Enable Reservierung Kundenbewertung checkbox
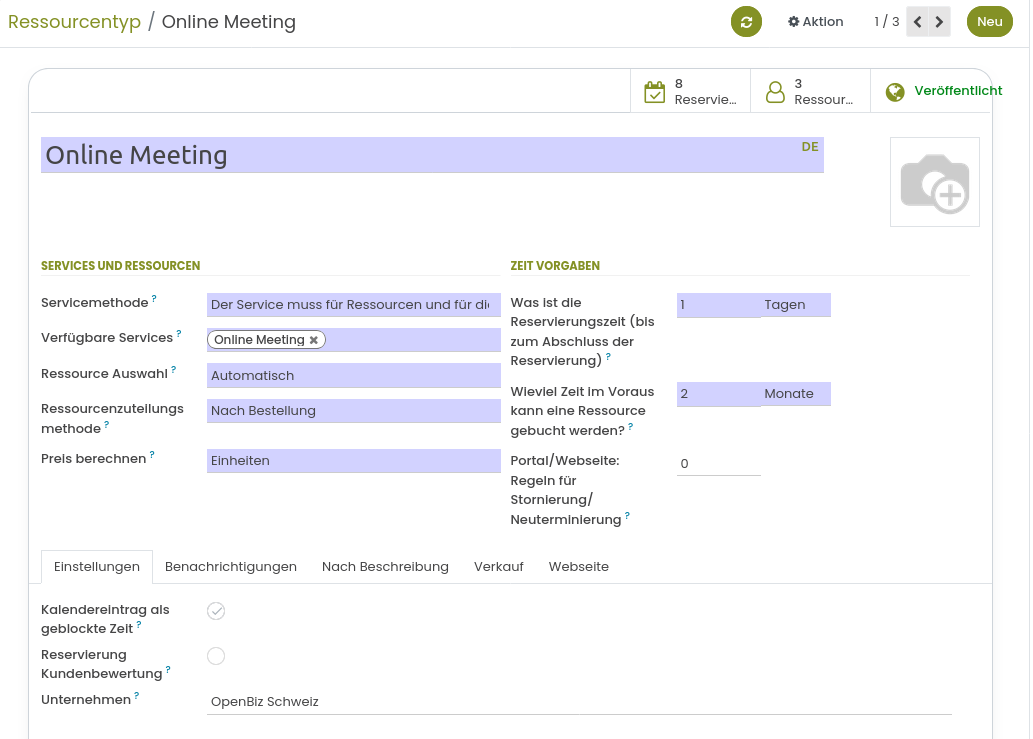The height and width of the screenshot is (739, 1033). (216, 656)
